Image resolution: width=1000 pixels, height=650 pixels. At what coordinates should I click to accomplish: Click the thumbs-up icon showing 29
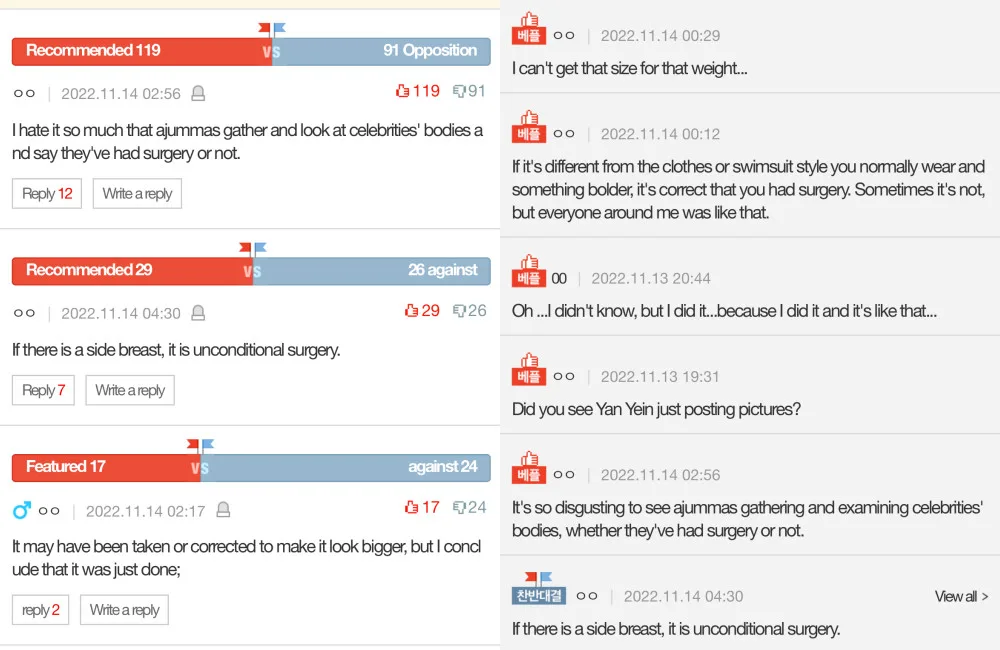point(411,311)
